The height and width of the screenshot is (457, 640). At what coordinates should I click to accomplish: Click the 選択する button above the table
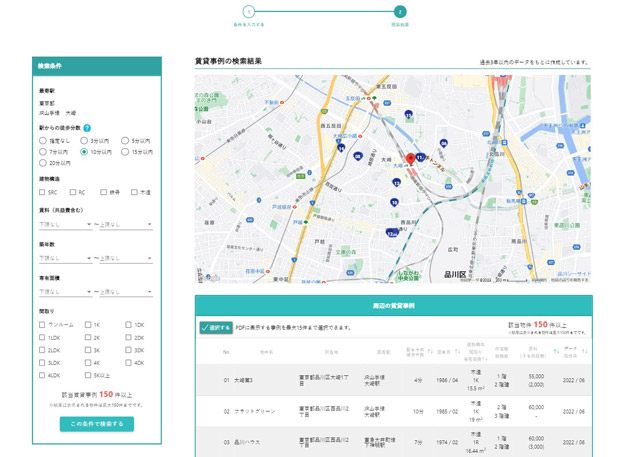click(216, 328)
